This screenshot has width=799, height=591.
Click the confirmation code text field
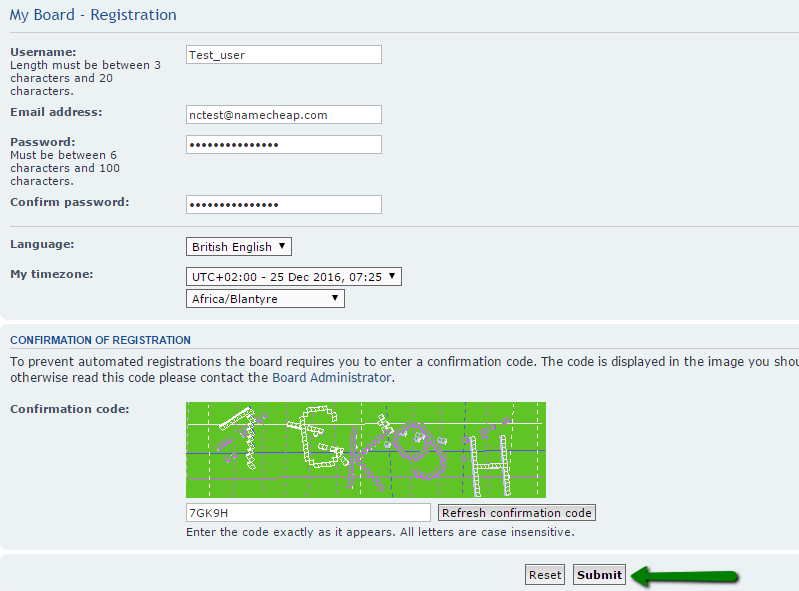[308, 513]
